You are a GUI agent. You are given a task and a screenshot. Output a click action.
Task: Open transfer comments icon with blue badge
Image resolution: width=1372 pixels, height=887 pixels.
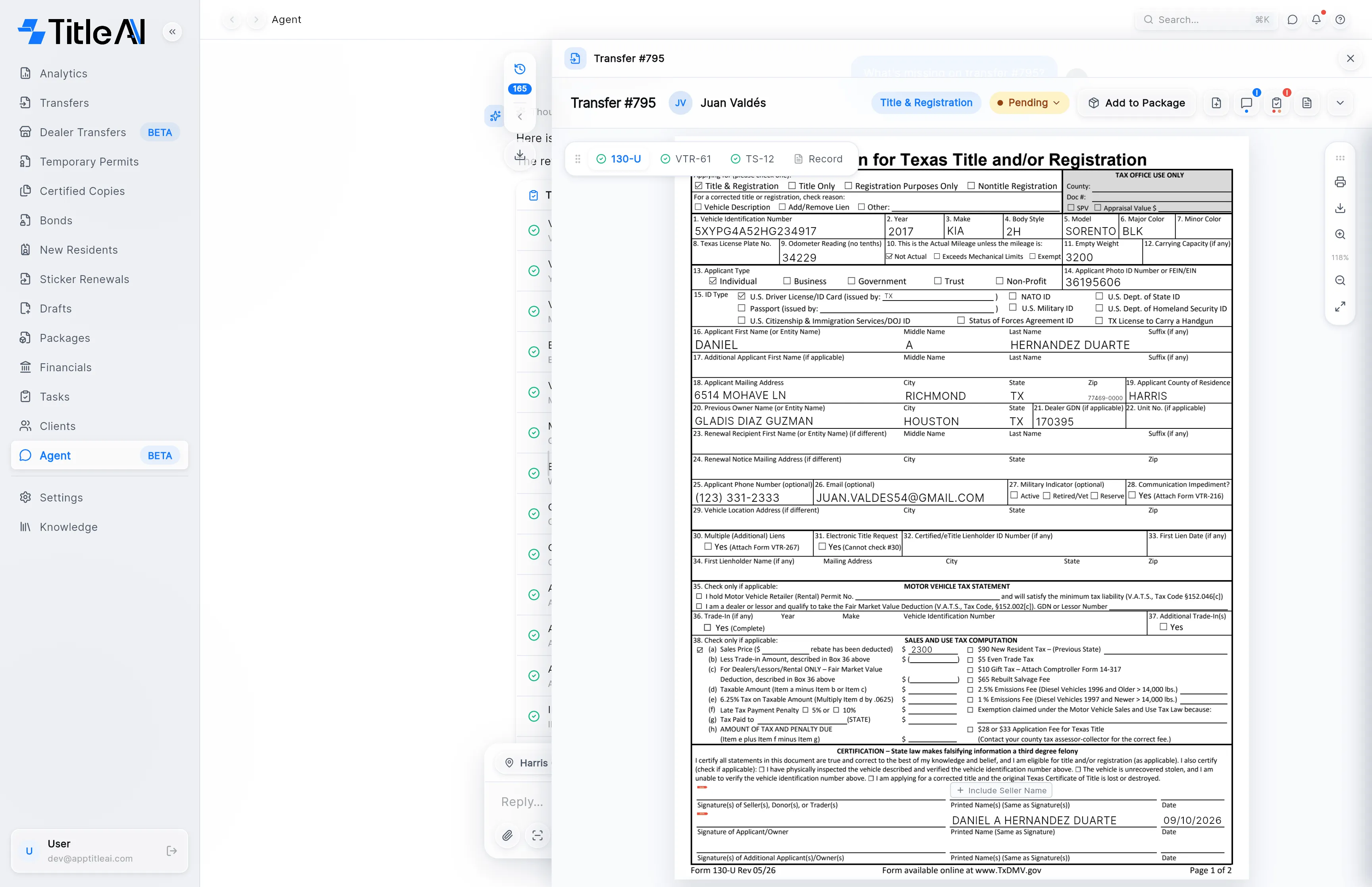click(1246, 102)
